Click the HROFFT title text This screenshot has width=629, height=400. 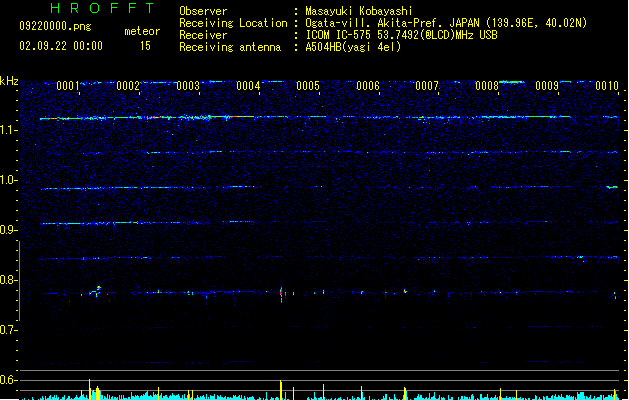pos(102,8)
